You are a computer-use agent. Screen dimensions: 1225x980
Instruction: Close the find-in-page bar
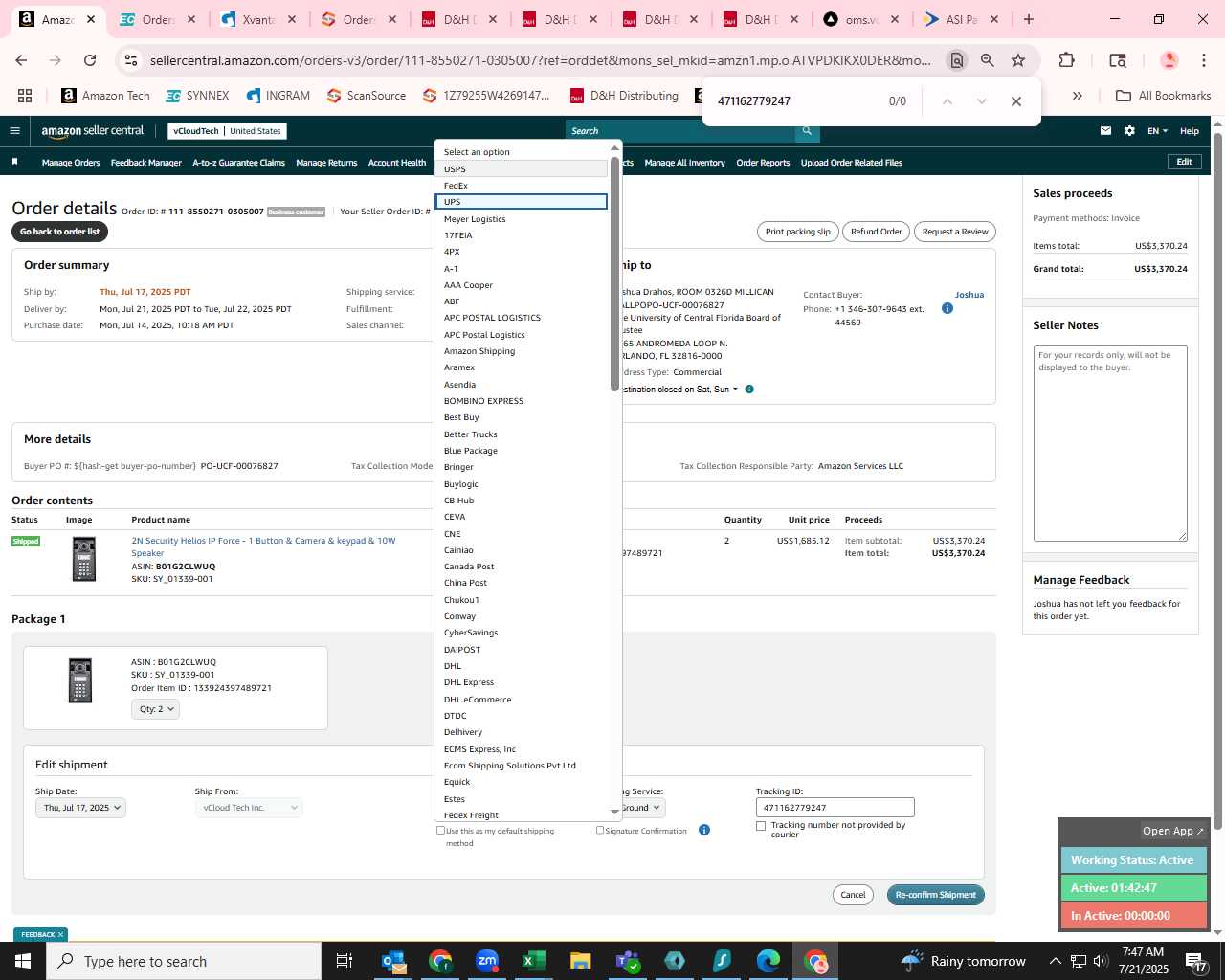coord(1016,101)
